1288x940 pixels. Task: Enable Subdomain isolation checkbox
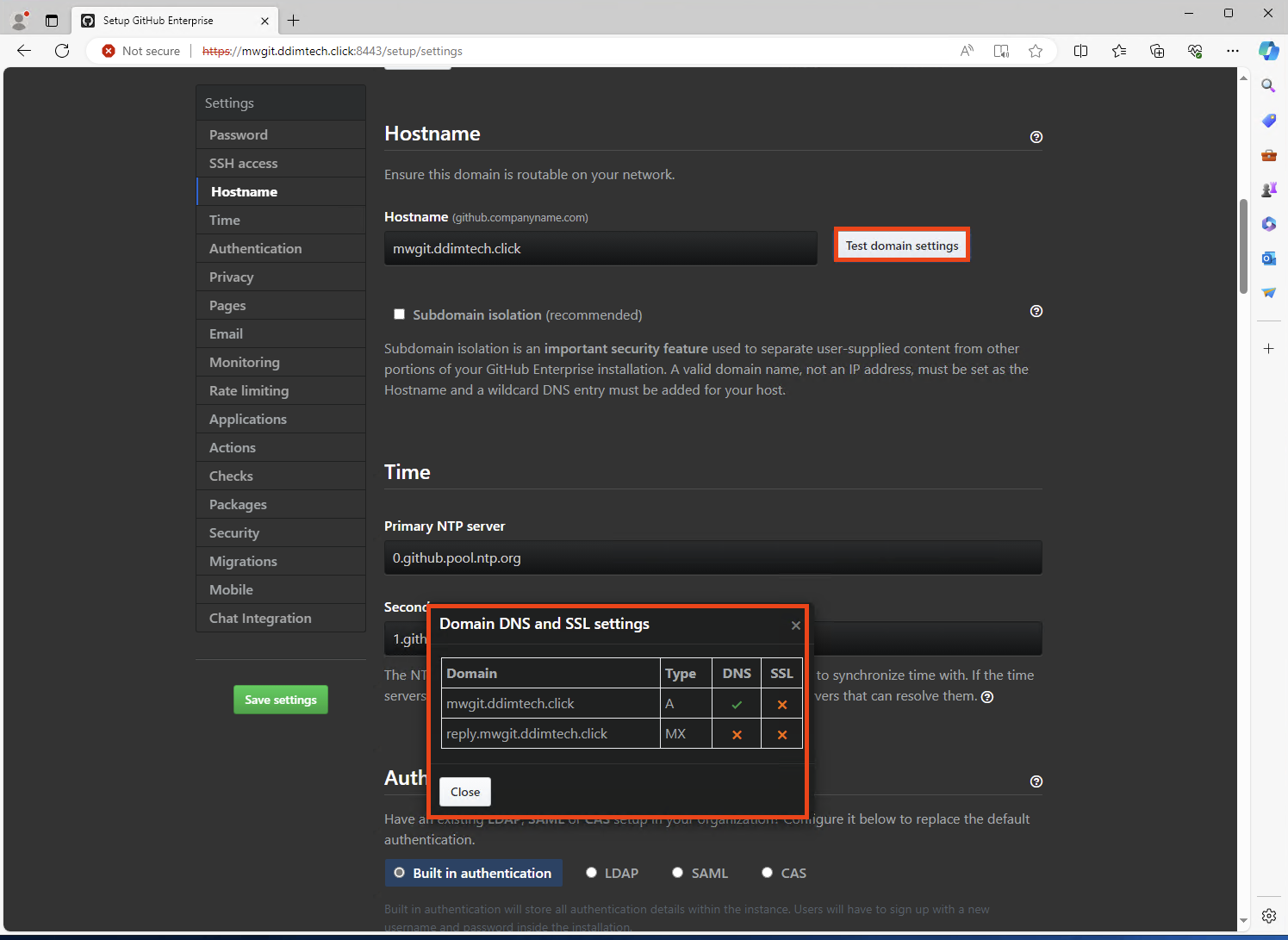pos(399,314)
